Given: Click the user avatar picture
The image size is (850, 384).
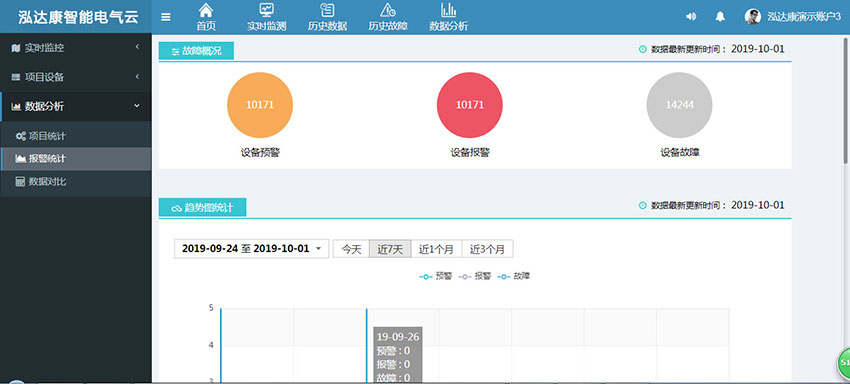Looking at the screenshot, I should pos(753,17).
